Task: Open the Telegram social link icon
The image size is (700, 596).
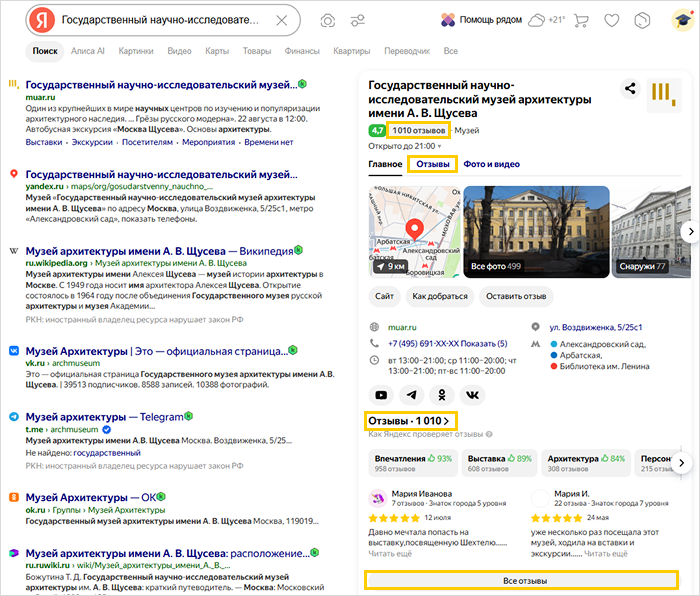Action: point(412,395)
